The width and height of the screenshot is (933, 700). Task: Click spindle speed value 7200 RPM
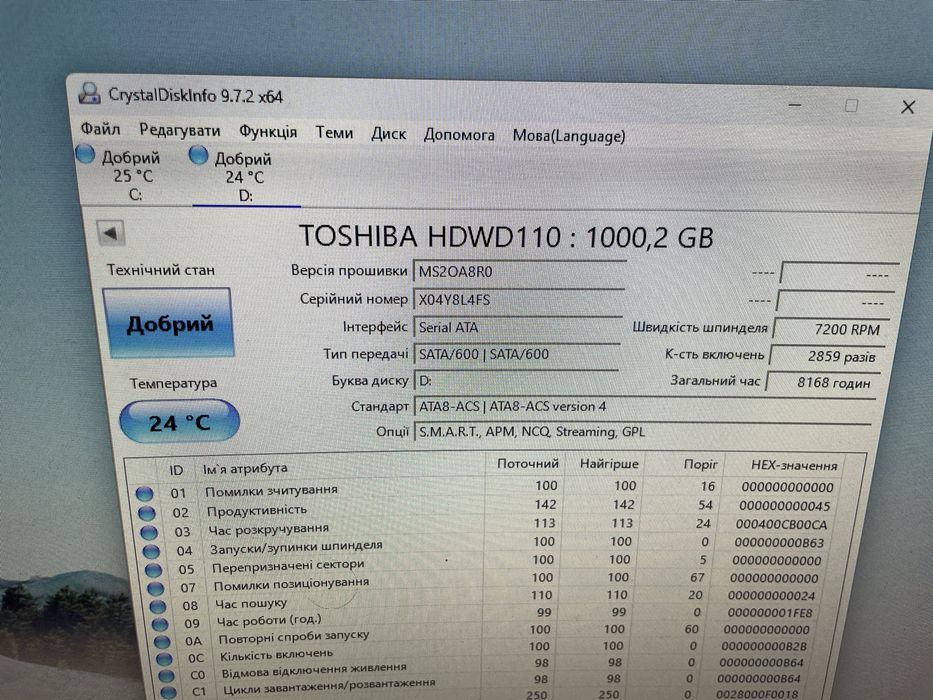[829, 329]
